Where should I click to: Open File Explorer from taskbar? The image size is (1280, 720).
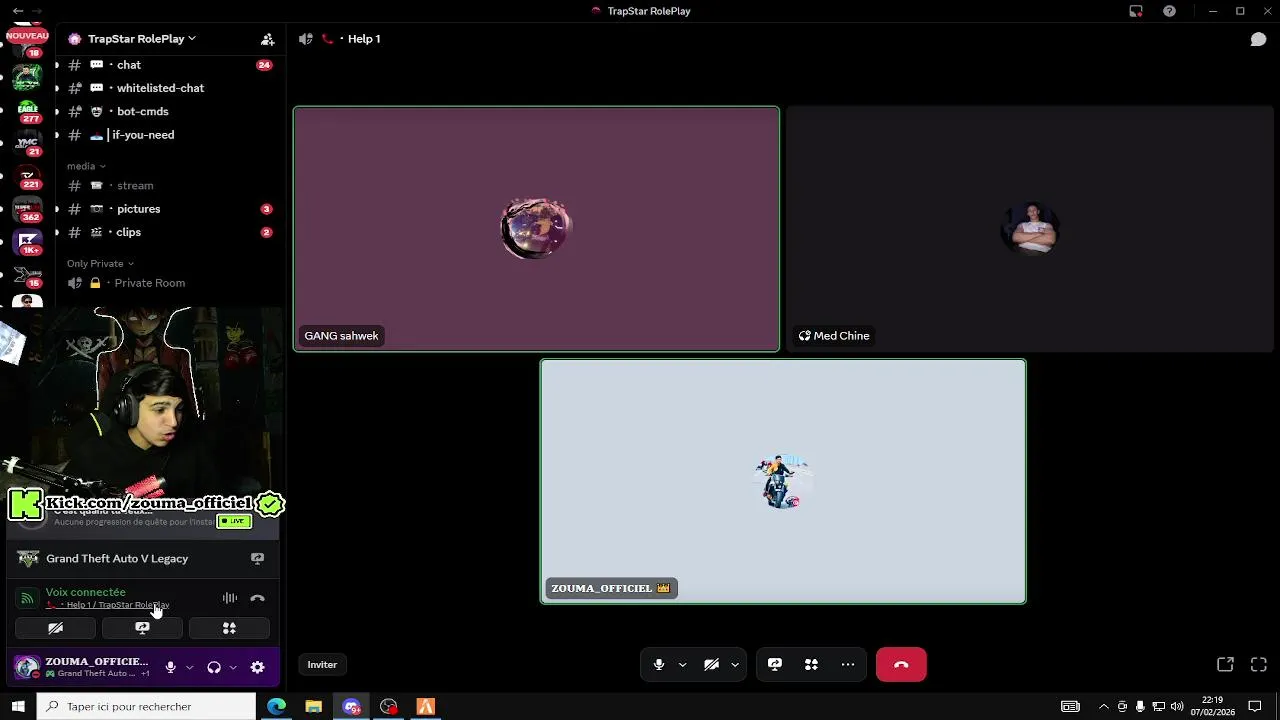click(313, 706)
